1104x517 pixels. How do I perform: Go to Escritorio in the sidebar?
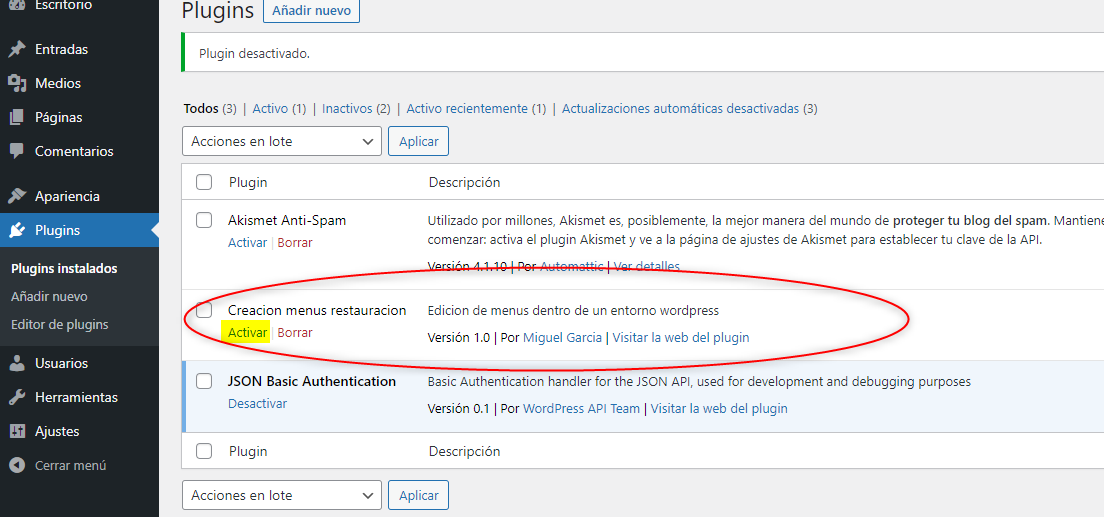click(63, 5)
